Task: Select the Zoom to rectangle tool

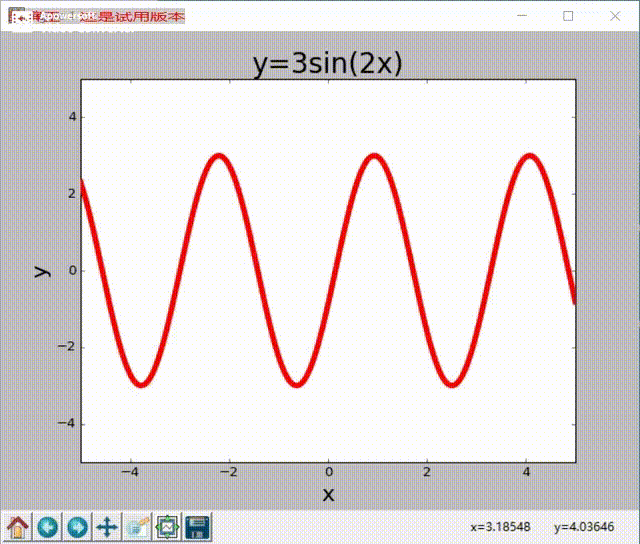Action: (x=137, y=526)
